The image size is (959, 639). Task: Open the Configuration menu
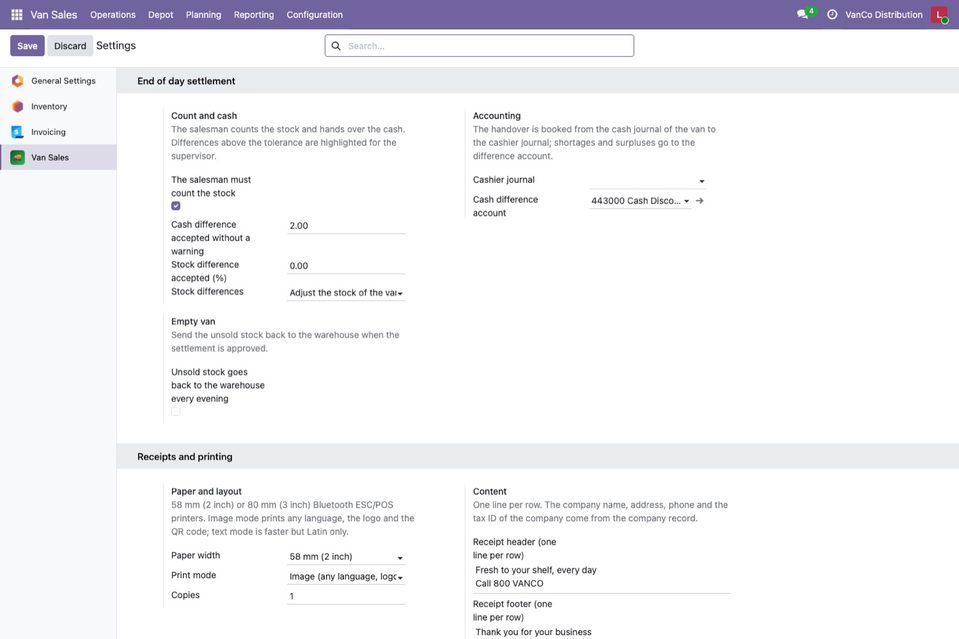coord(314,15)
